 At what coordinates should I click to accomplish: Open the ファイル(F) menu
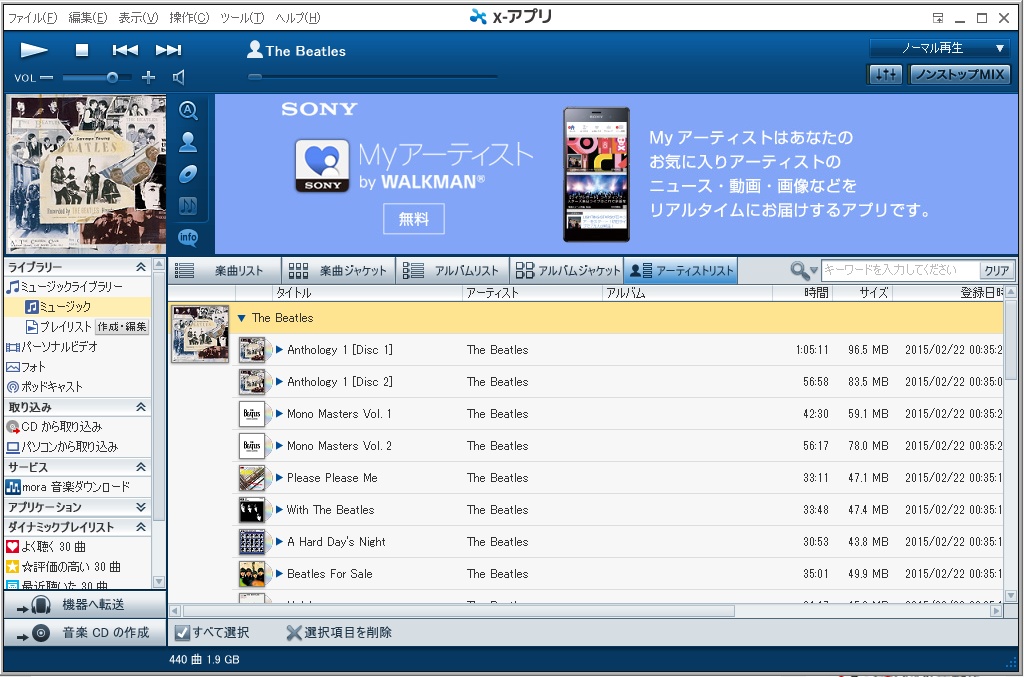(x=33, y=18)
